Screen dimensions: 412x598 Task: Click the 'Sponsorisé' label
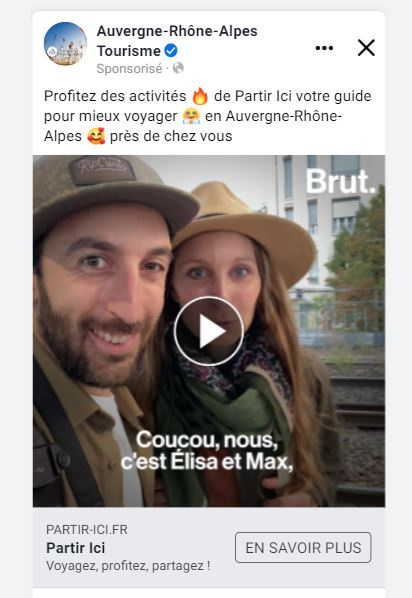(129, 69)
